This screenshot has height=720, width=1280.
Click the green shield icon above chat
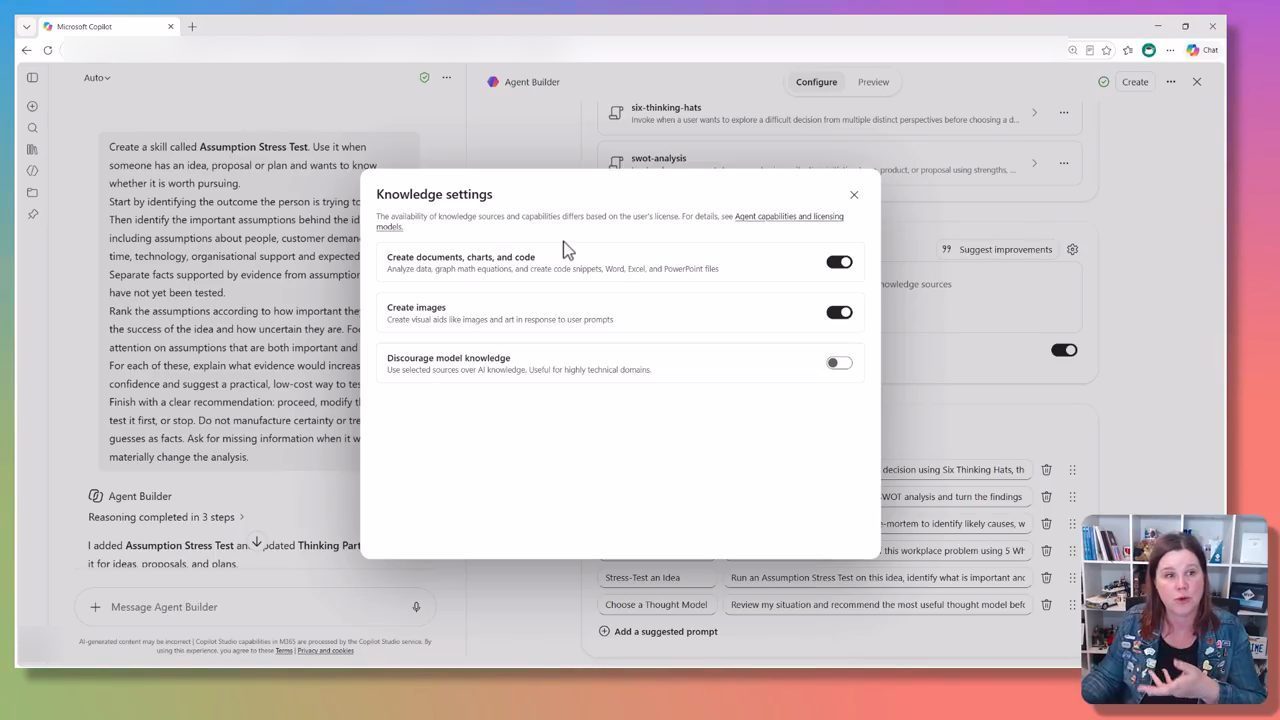click(x=424, y=77)
